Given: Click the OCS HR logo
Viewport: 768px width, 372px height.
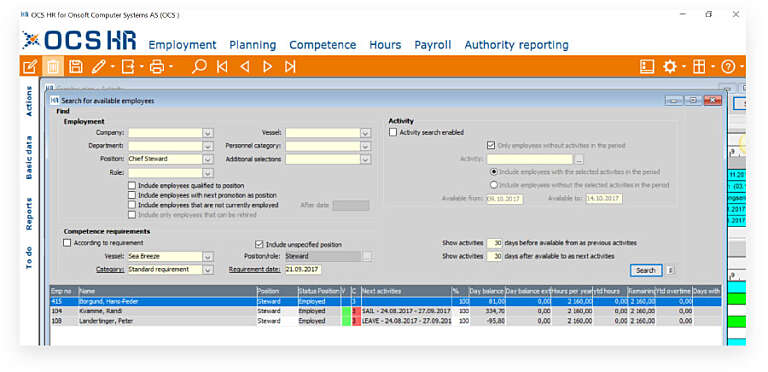Looking at the screenshot, I should pos(79,40).
